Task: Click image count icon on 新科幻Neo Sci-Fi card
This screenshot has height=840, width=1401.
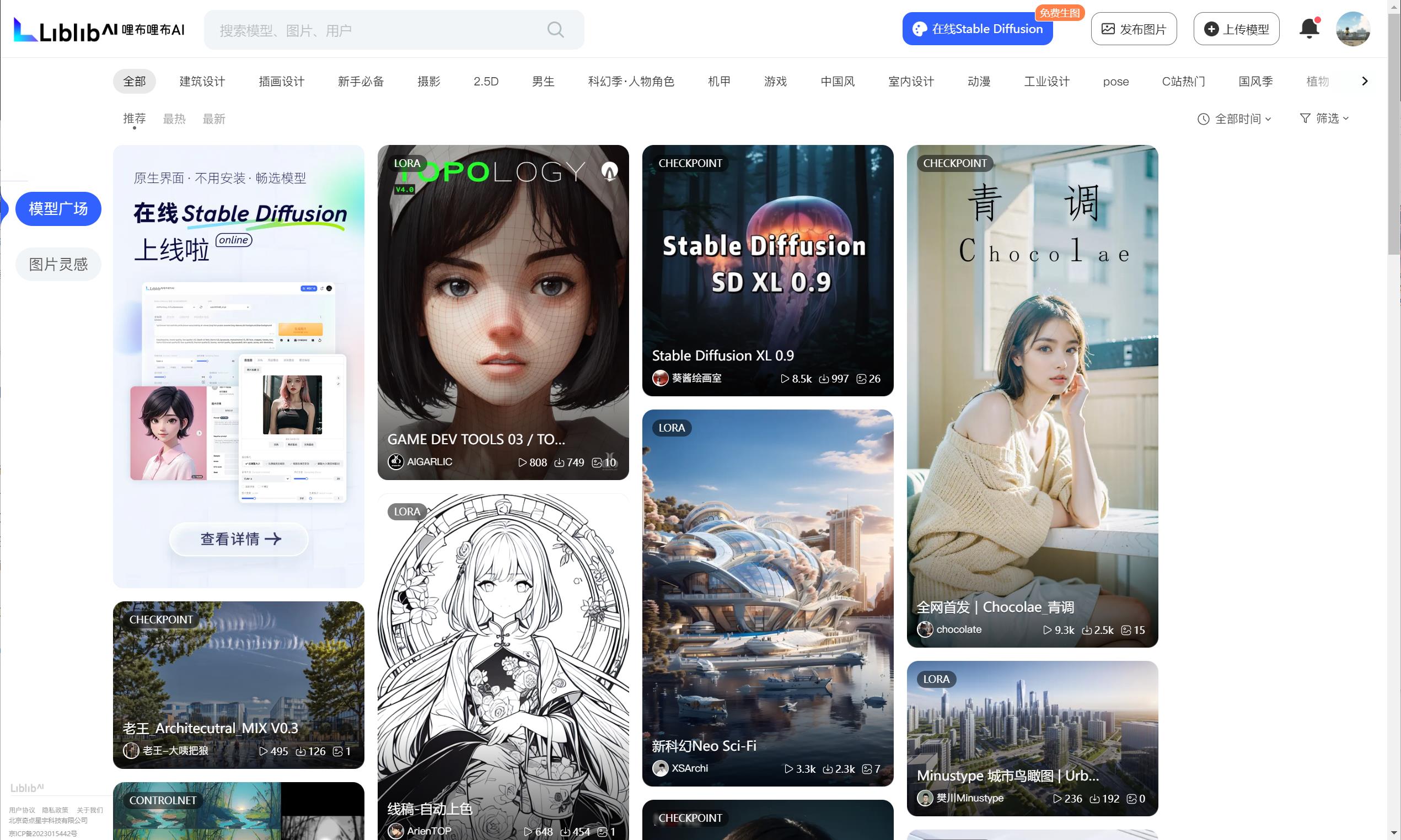Action: (867, 769)
